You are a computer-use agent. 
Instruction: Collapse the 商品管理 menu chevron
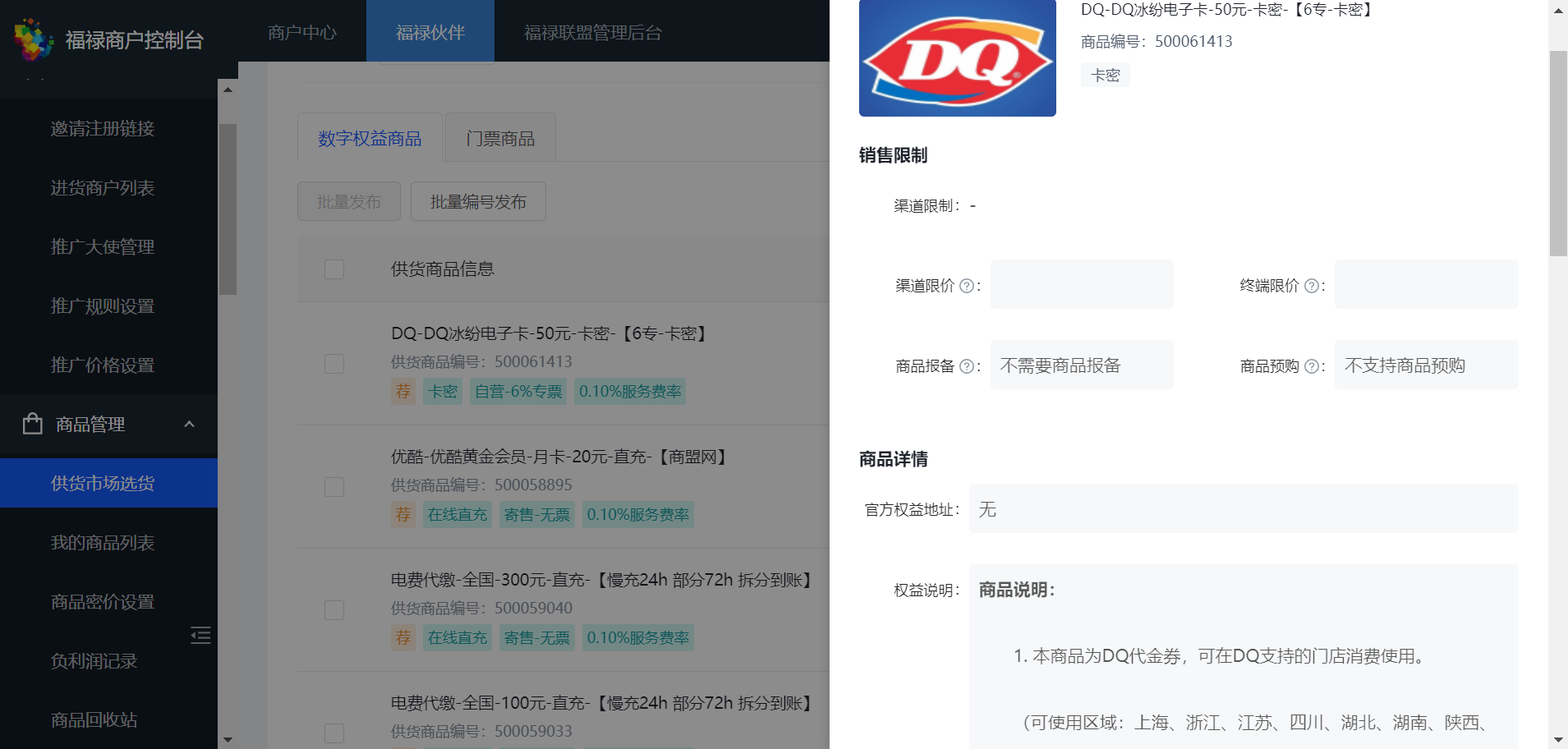tap(189, 424)
